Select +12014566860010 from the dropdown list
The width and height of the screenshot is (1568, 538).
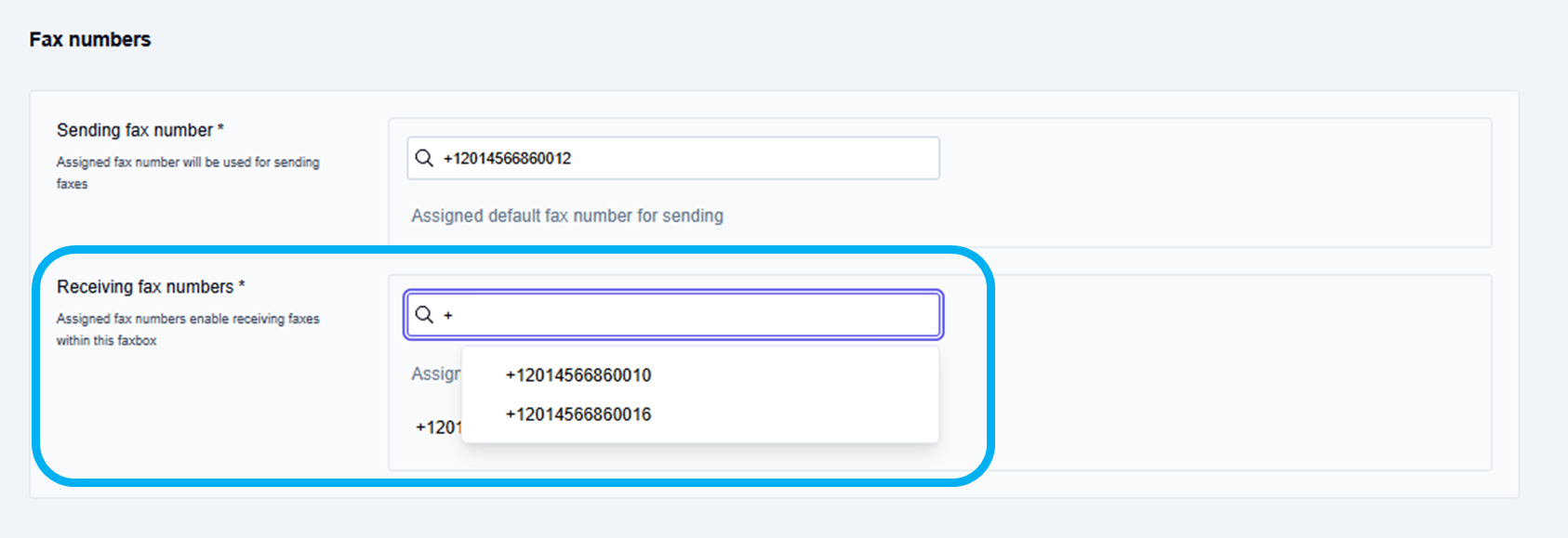(578, 375)
